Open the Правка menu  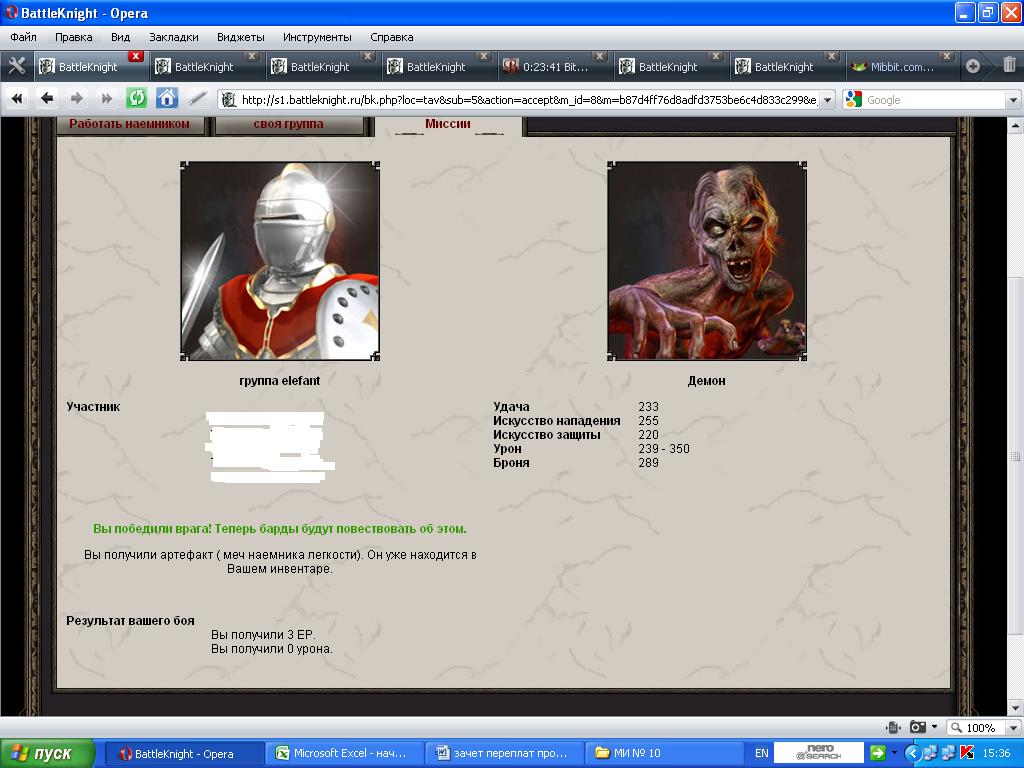coord(74,37)
